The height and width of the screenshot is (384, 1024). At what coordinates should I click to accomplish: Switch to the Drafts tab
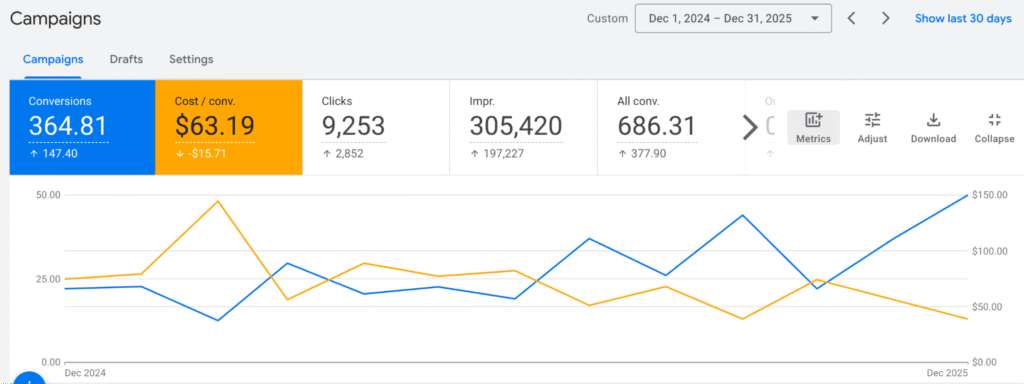tap(126, 59)
